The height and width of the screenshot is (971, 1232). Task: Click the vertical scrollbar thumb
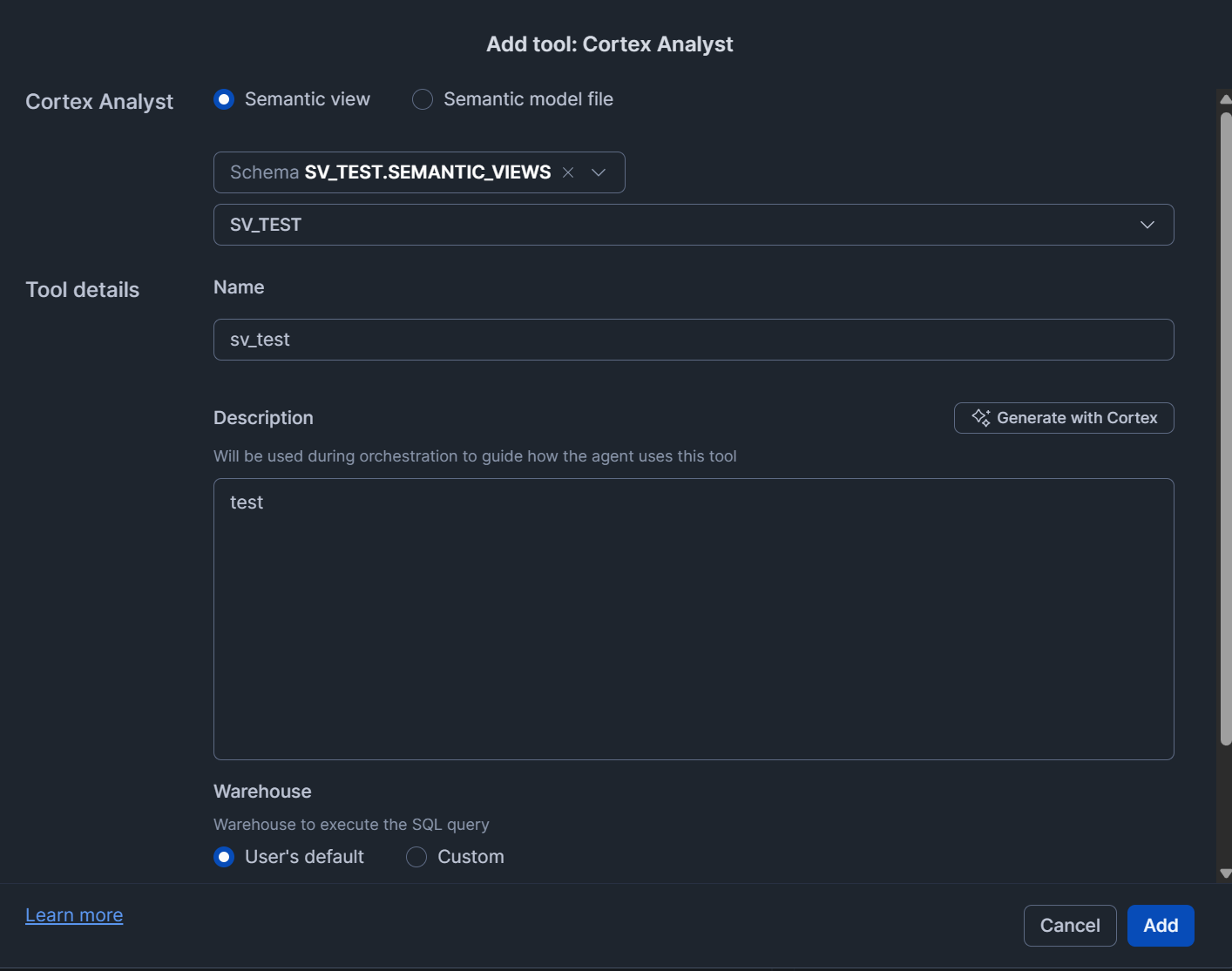1225,427
